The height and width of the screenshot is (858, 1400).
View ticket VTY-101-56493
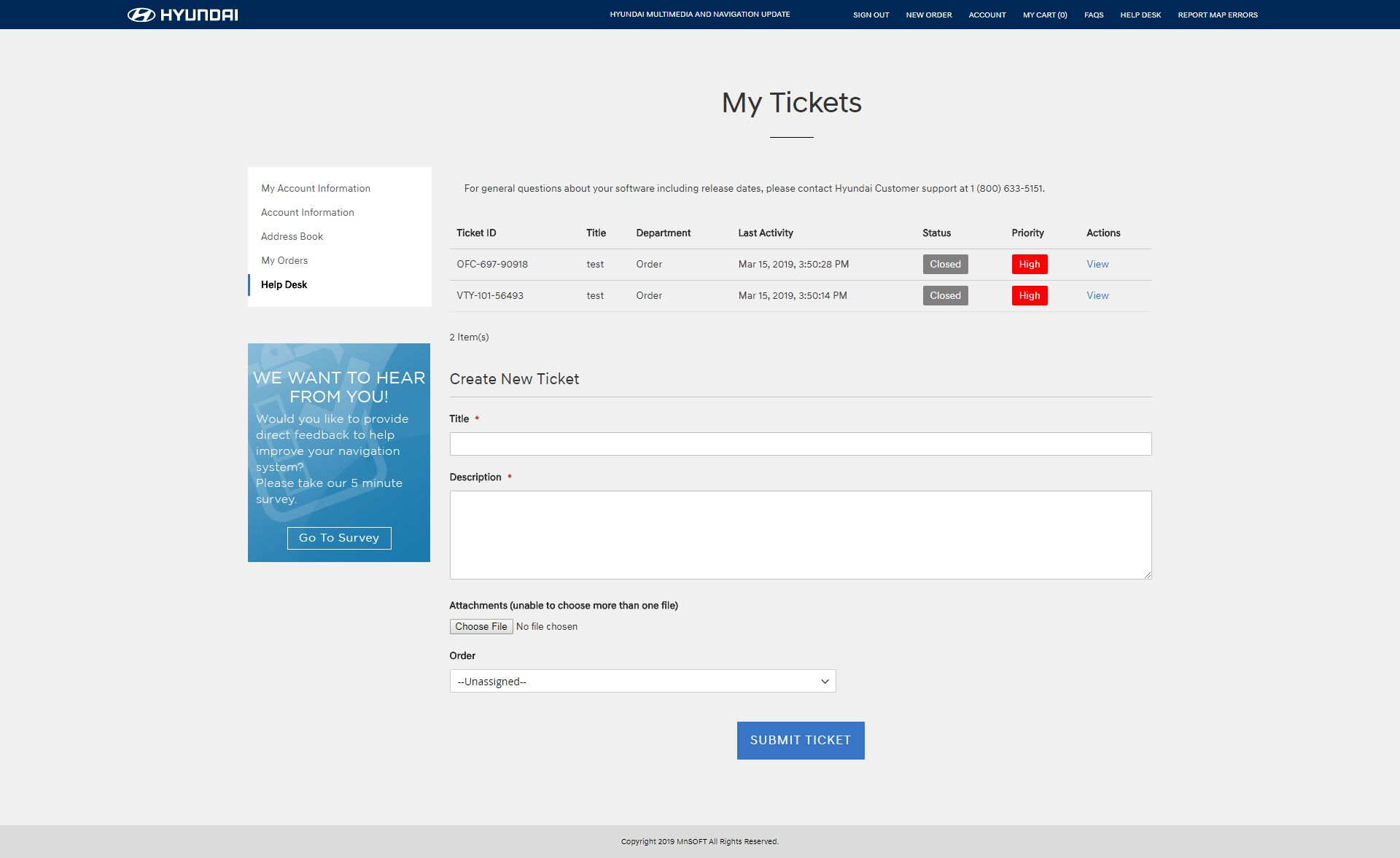1097,295
